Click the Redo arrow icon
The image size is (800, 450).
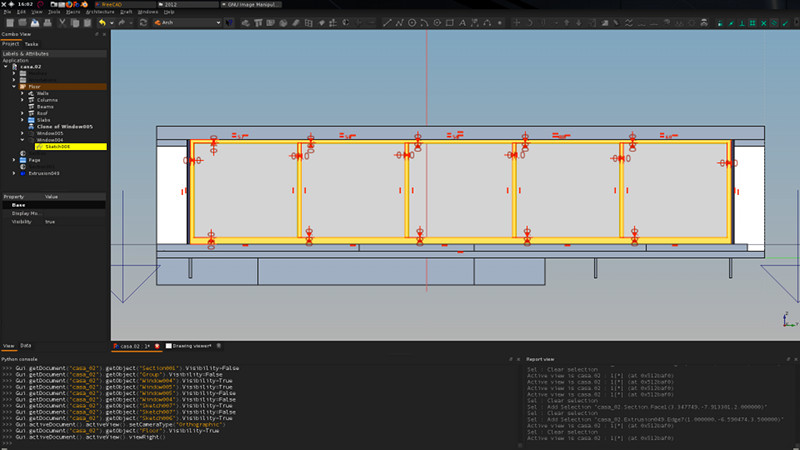point(121,22)
